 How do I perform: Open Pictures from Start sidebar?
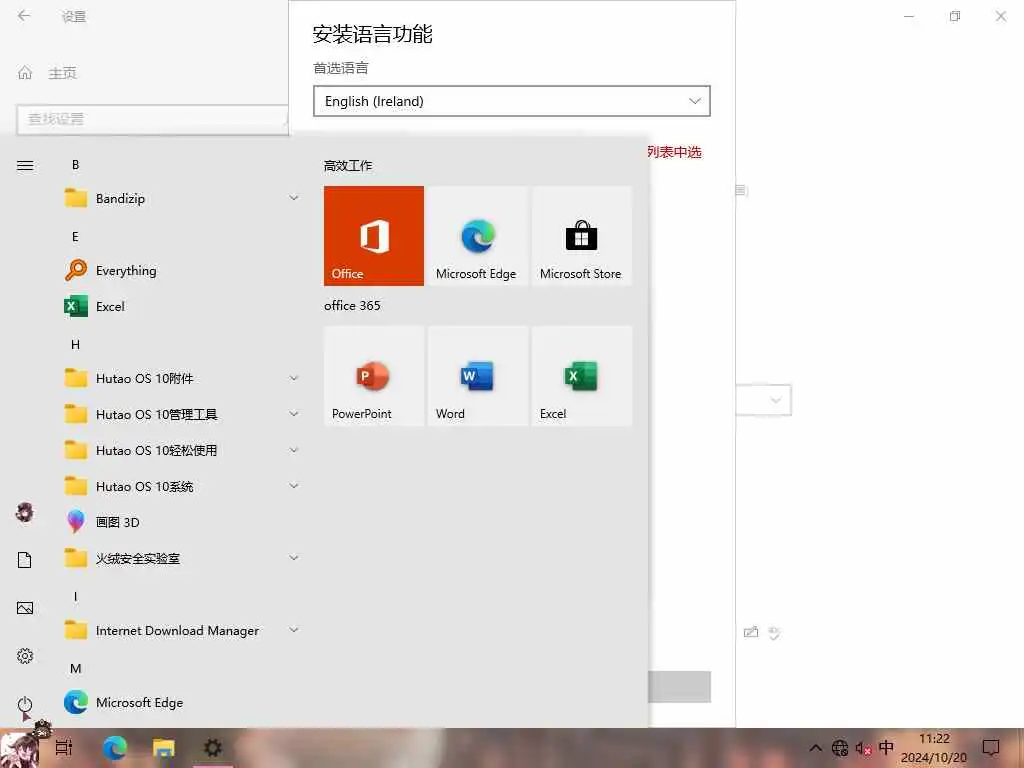pos(25,608)
